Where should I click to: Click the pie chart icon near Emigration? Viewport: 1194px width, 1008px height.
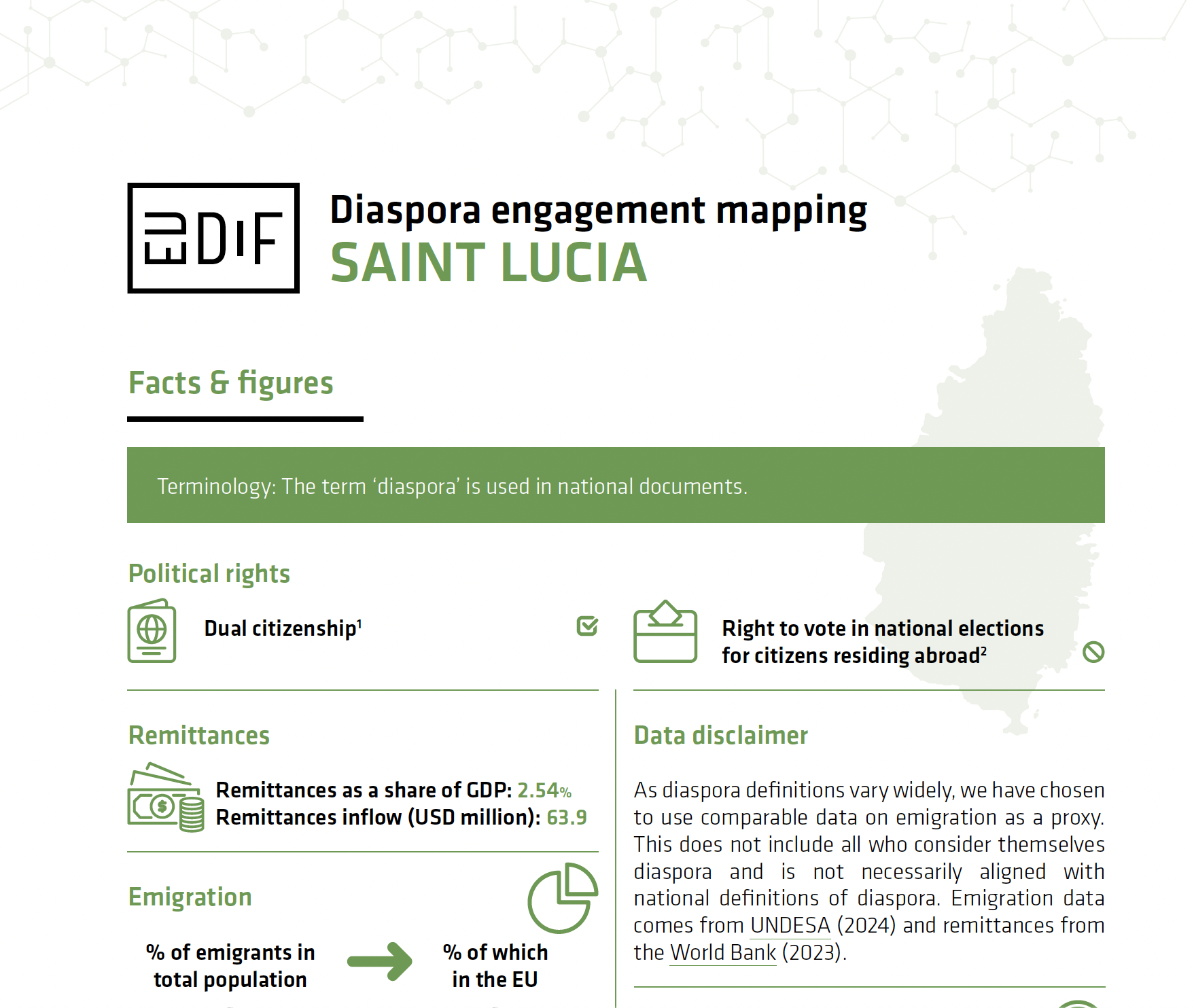[563, 897]
